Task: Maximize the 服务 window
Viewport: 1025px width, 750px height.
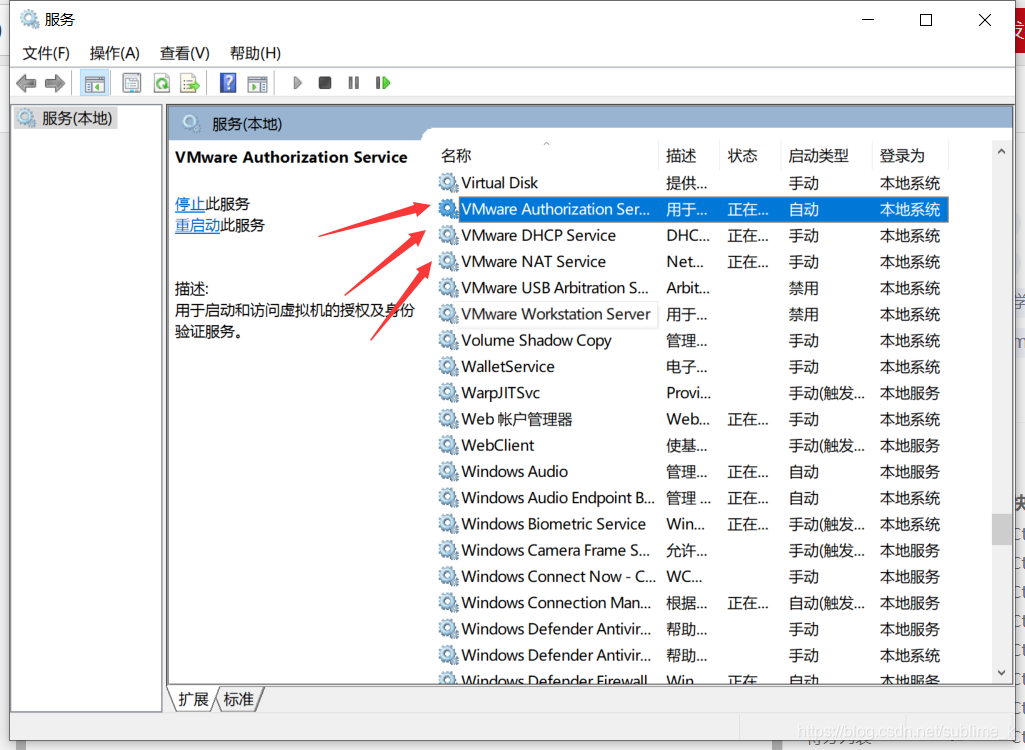Action: (926, 20)
